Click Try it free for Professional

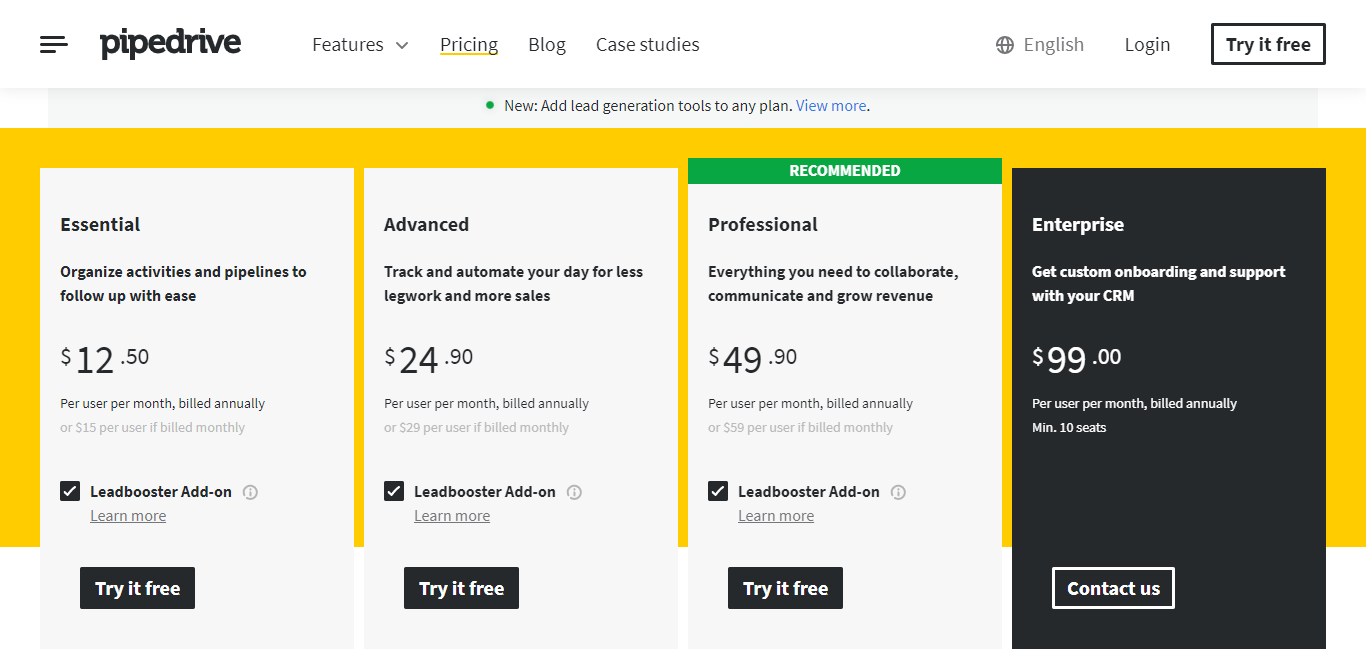pos(785,588)
